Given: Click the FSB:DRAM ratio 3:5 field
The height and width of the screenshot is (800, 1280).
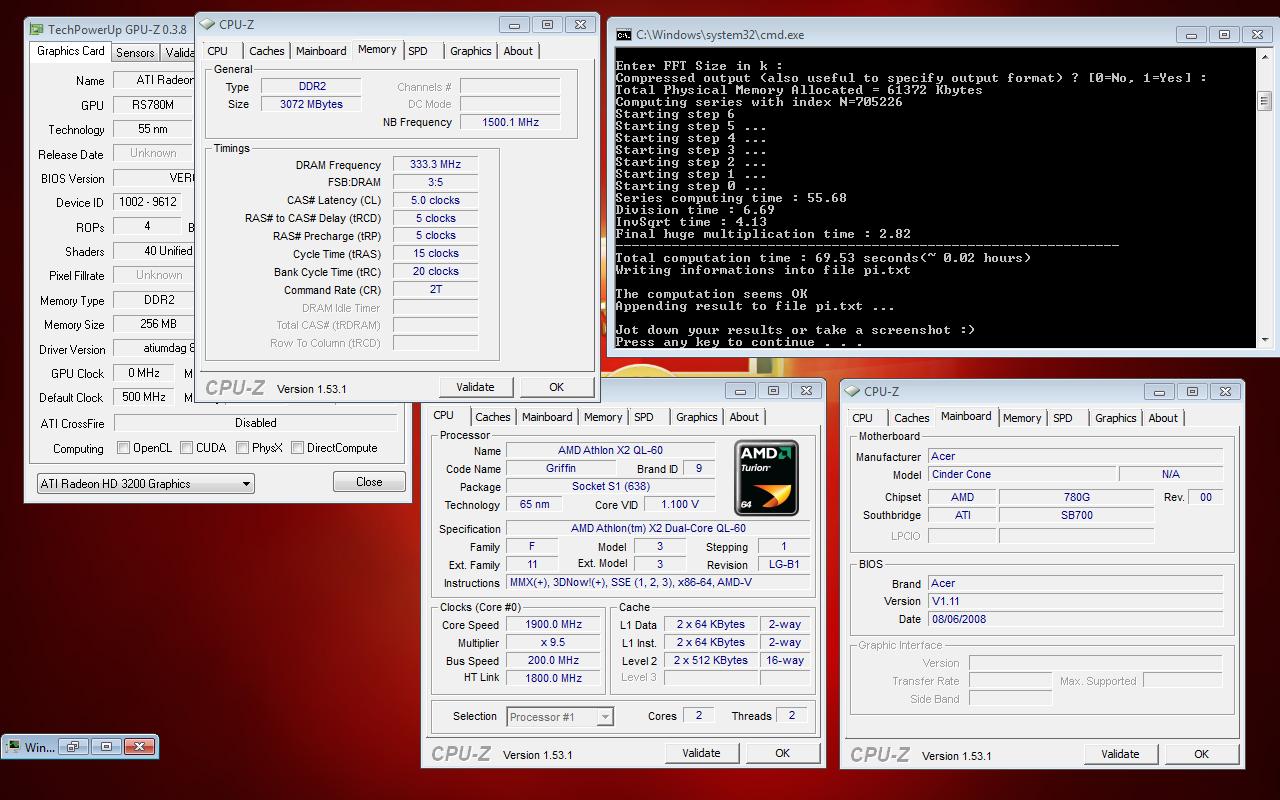Looking at the screenshot, I should (x=435, y=182).
